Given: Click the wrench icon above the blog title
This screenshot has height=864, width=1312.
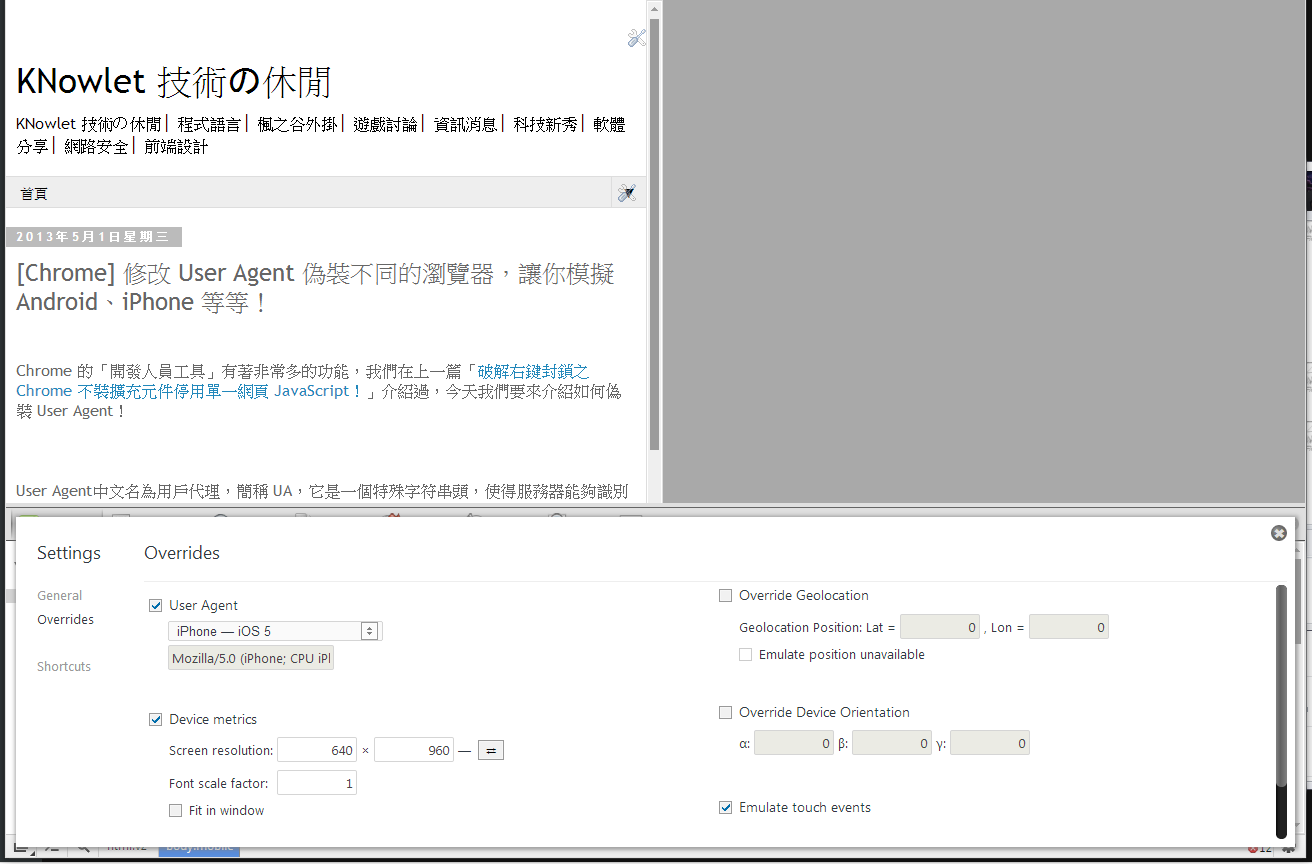Looking at the screenshot, I should pos(637,38).
